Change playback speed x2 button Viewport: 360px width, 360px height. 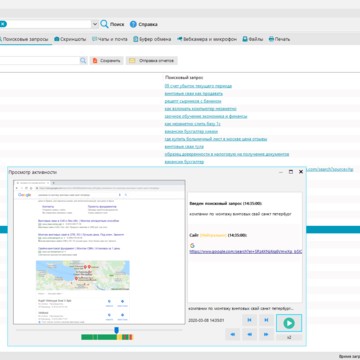(289, 337)
